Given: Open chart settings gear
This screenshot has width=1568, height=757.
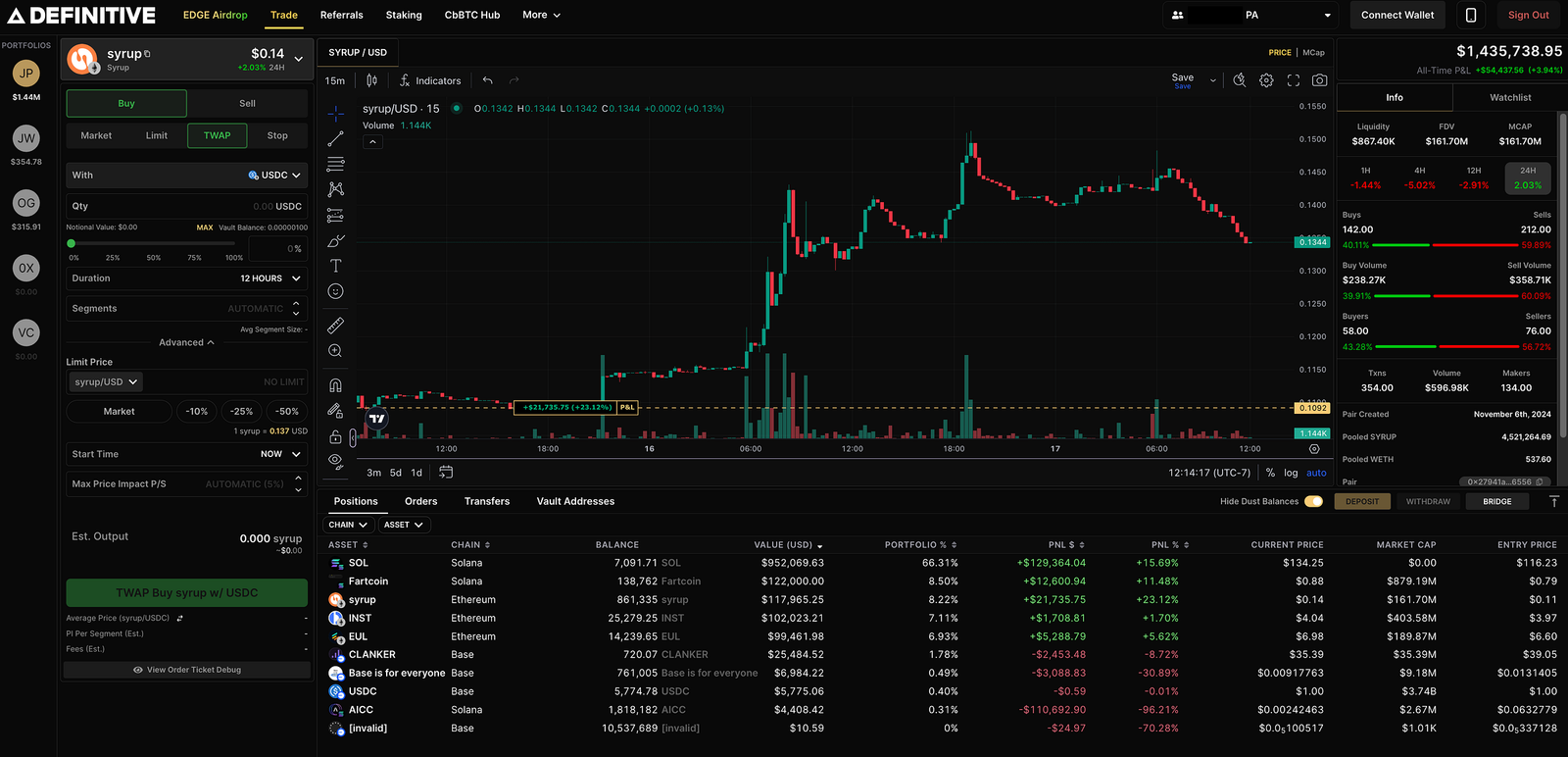Looking at the screenshot, I should pos(1266,80).
